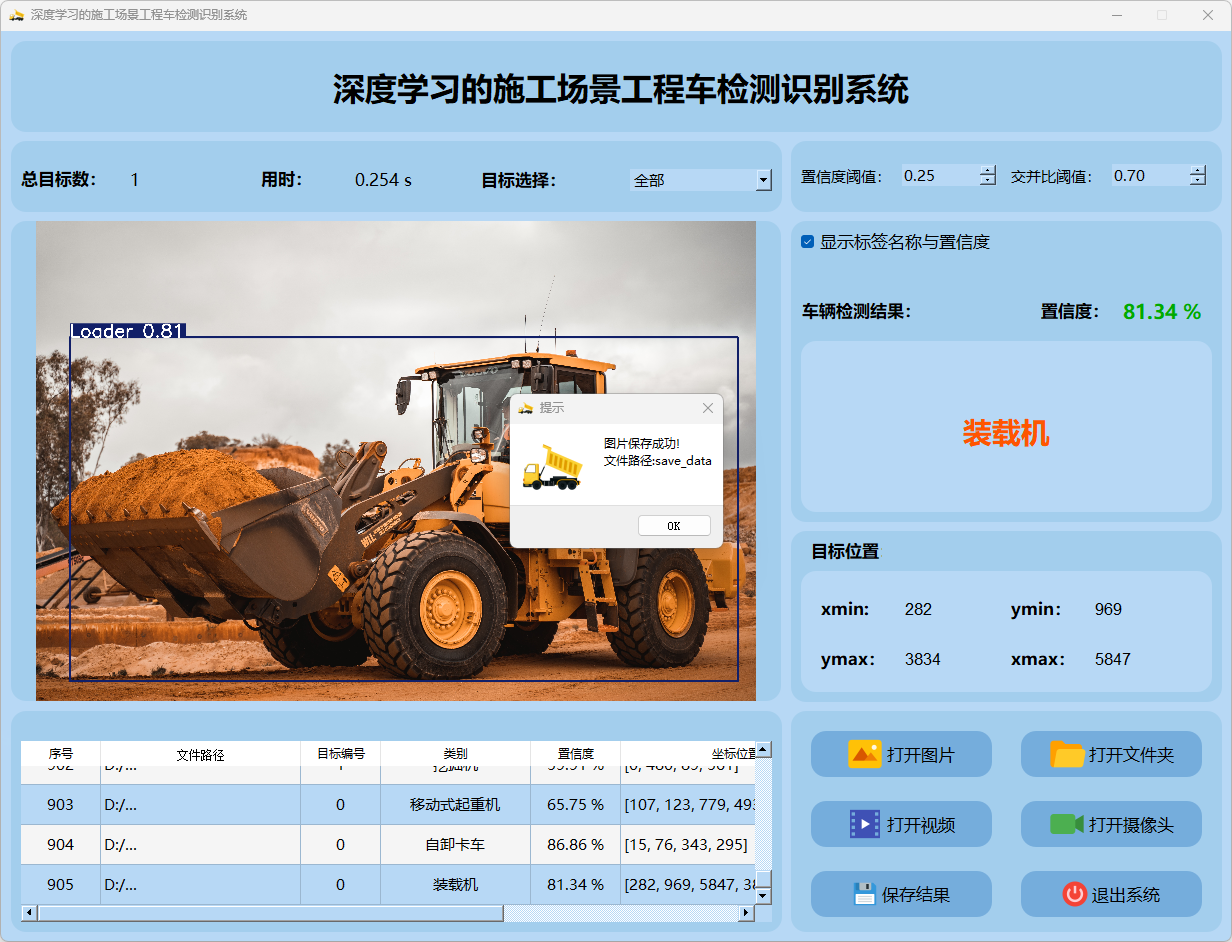Click the 置信度 column header
Viewport: 1232px width, 942px height.
point(575,754)
